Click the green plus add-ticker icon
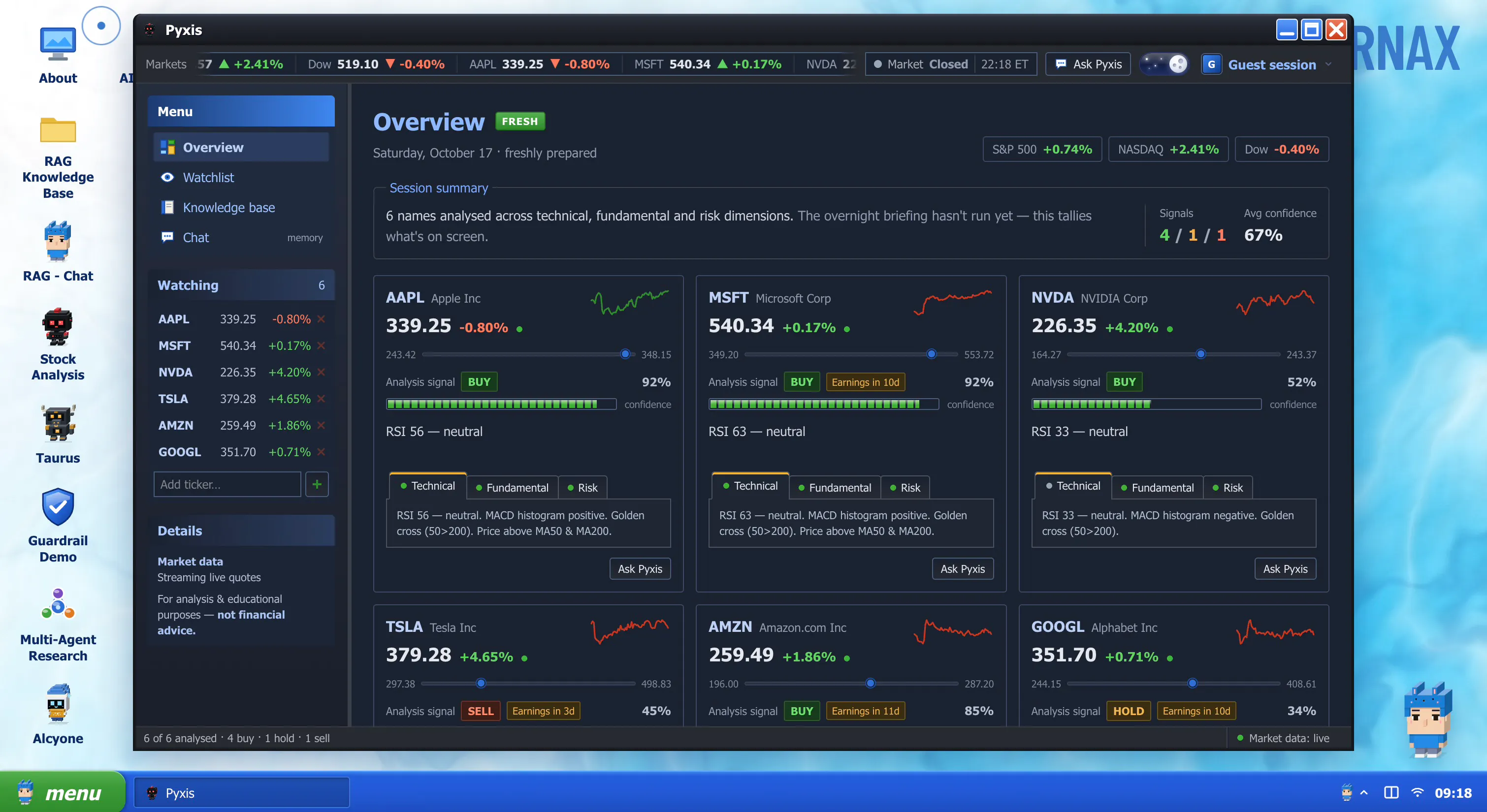This screenshot has height=812, width=1487. [x=316, y=484]
